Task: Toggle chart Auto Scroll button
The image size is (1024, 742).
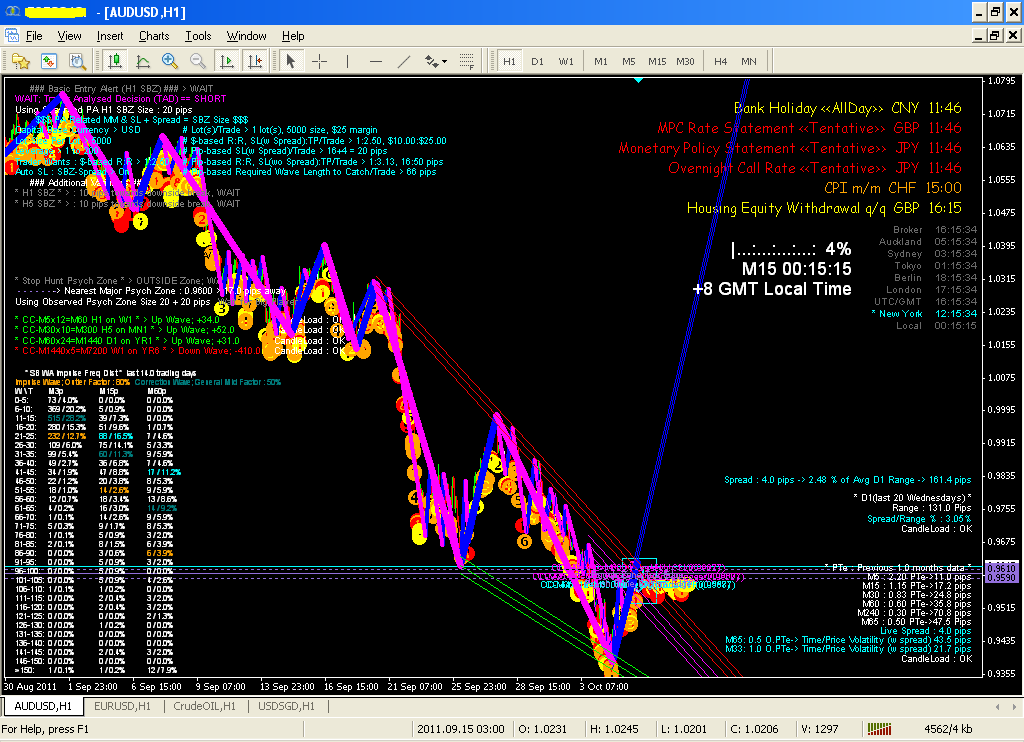Action: tap(227, 61)
